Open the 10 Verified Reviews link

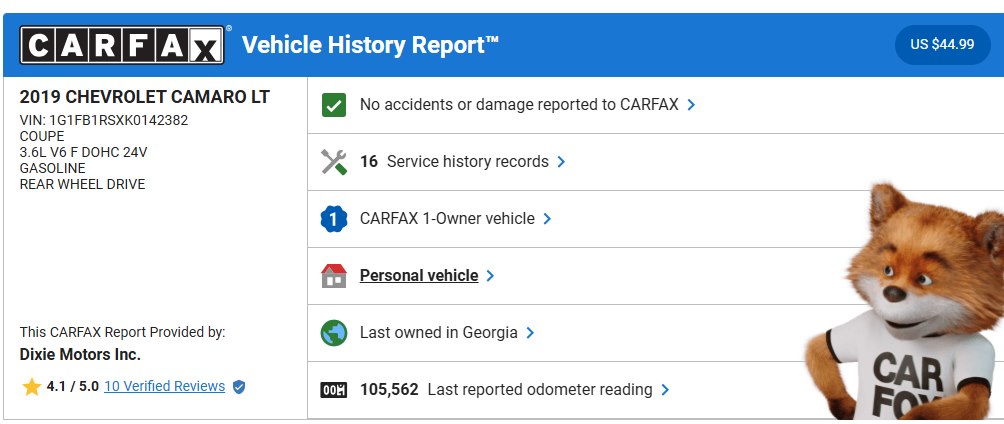tap(165, 386)
